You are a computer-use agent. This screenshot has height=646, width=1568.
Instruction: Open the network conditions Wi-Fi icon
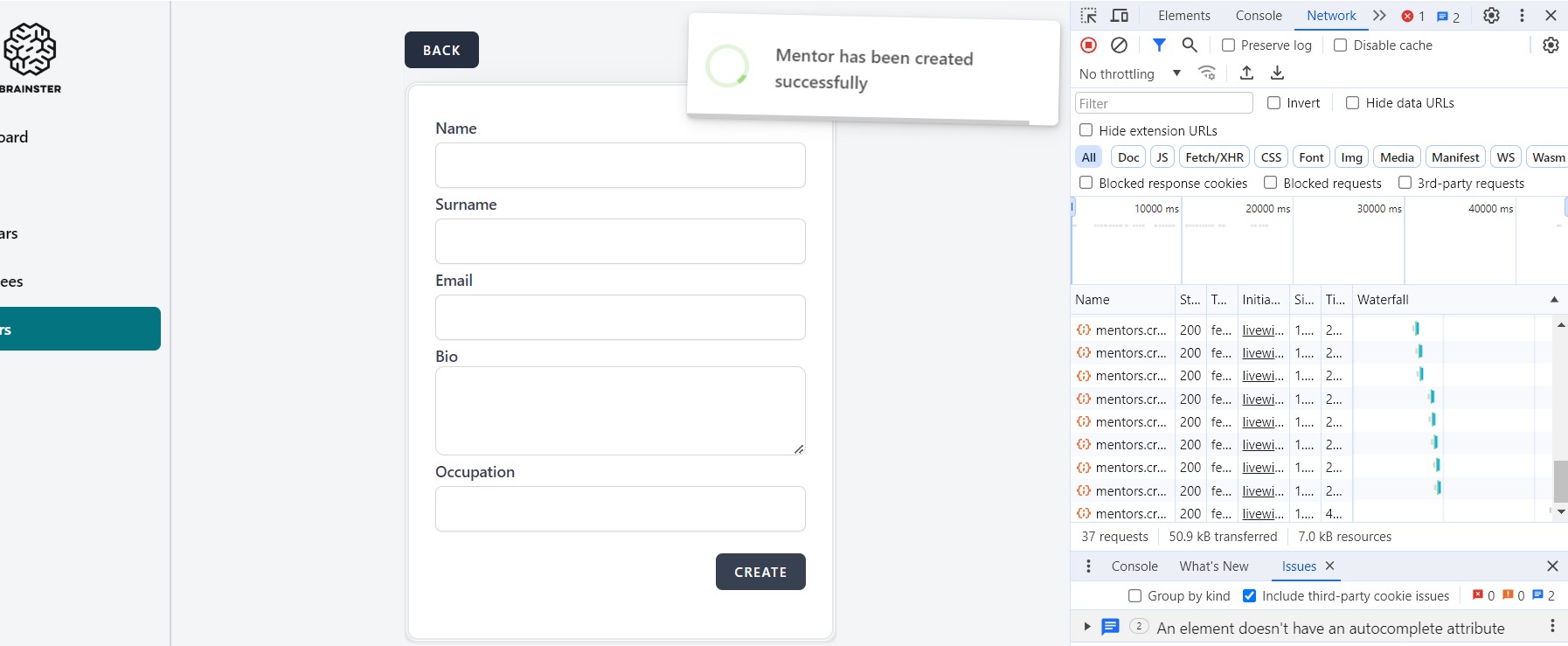click(1207, 73)
